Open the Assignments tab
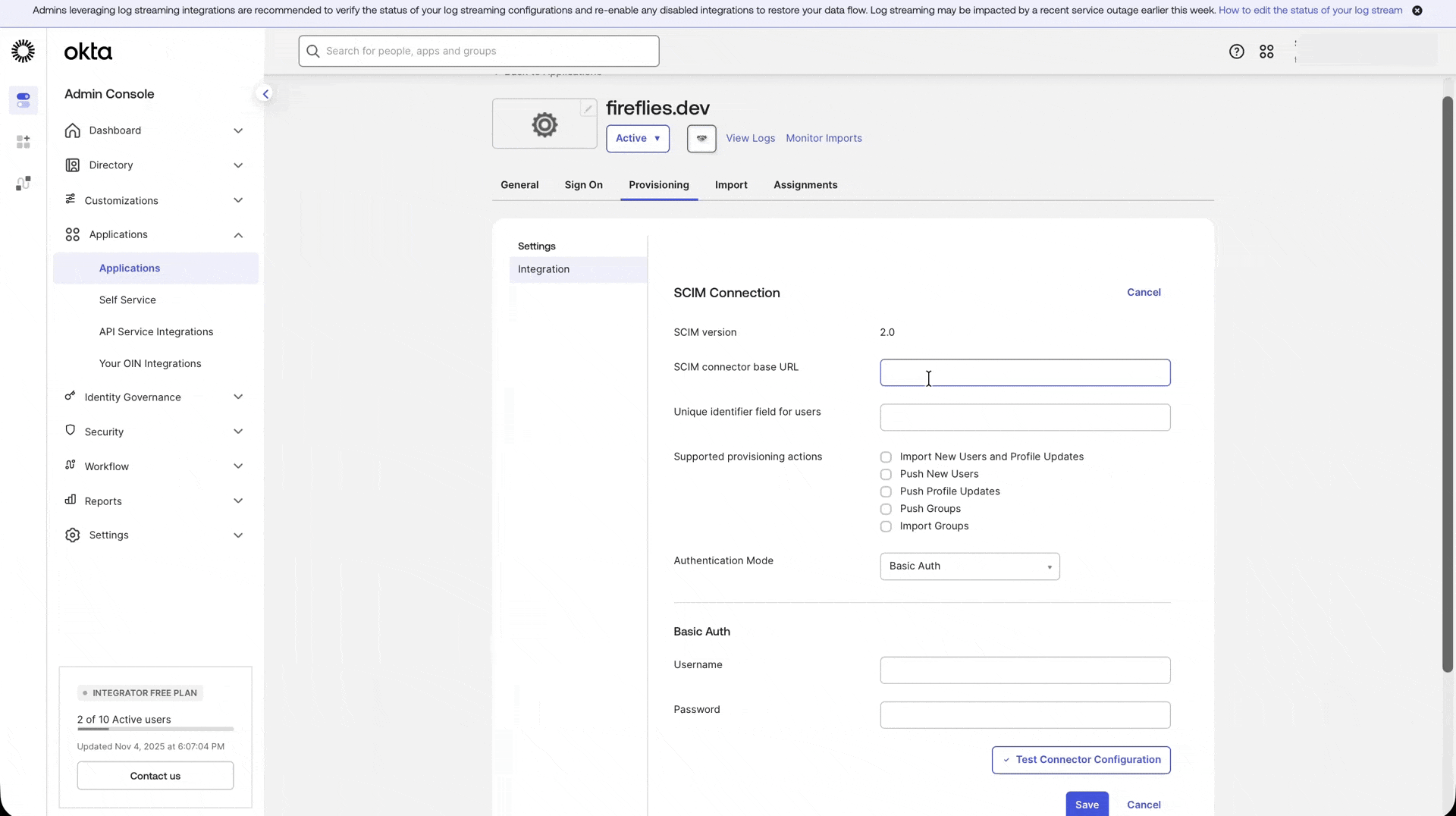Image resolution: width=1456 pixels, height=816 pixels. click(x=805, y=185)
